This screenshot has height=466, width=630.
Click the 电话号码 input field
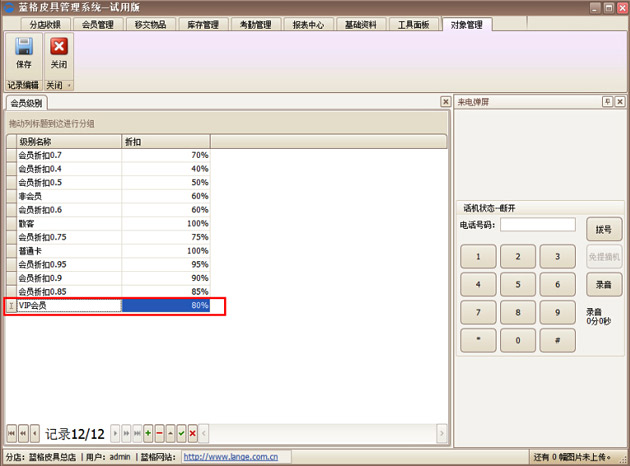[538, 225]
